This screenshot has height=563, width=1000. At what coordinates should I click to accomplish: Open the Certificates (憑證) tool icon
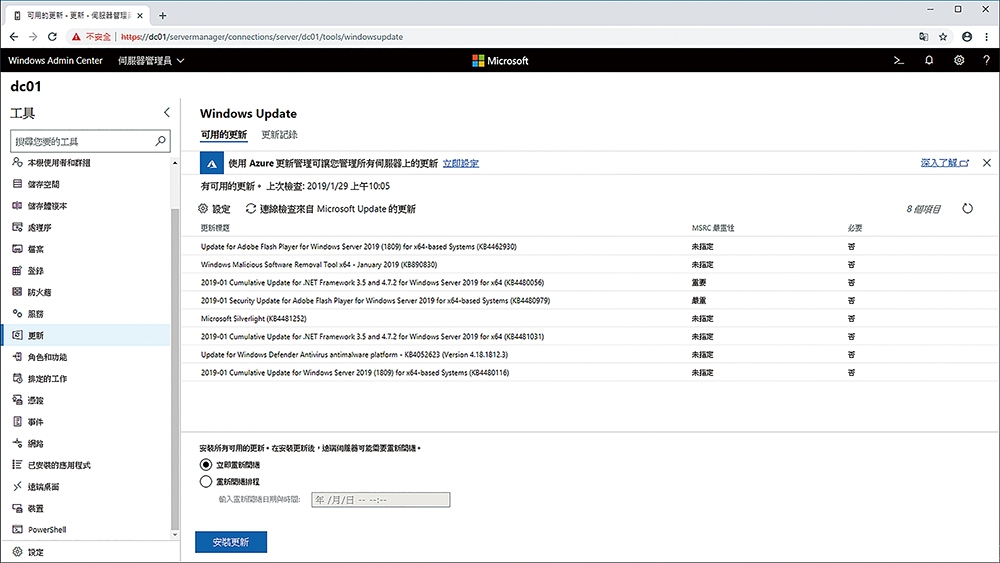[17, 400]
